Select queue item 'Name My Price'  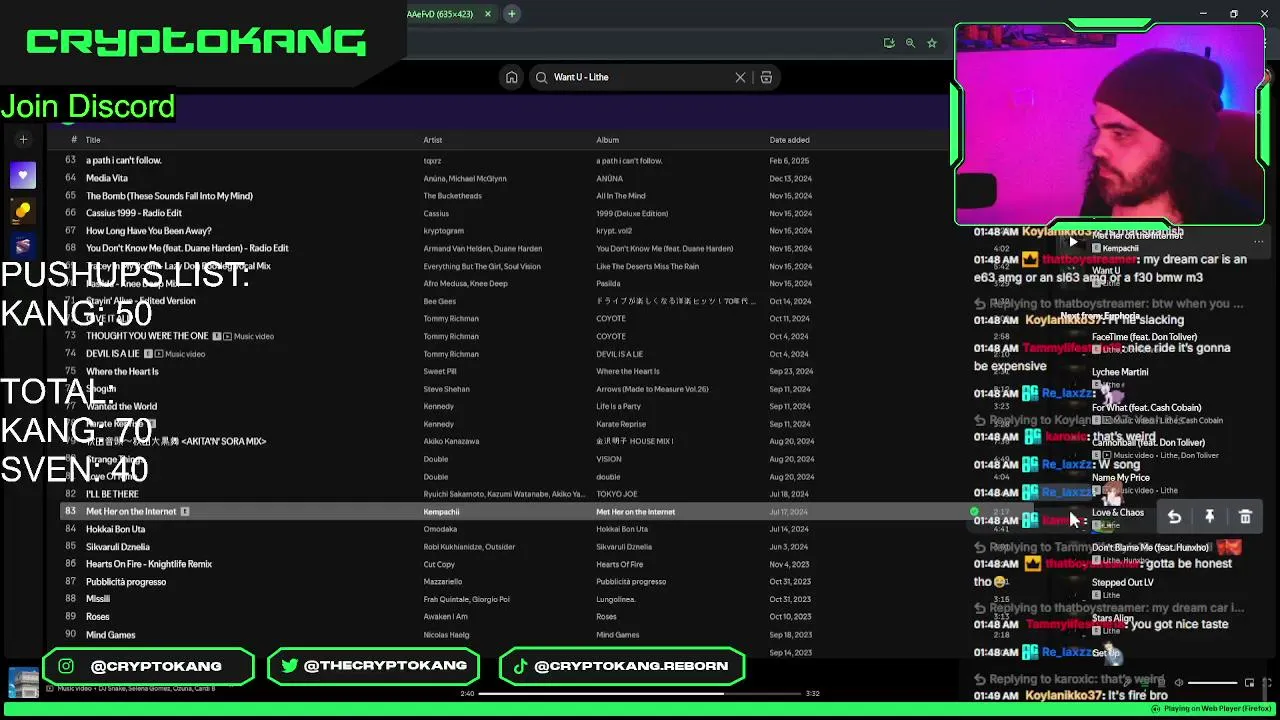[x=1120, y=477]
